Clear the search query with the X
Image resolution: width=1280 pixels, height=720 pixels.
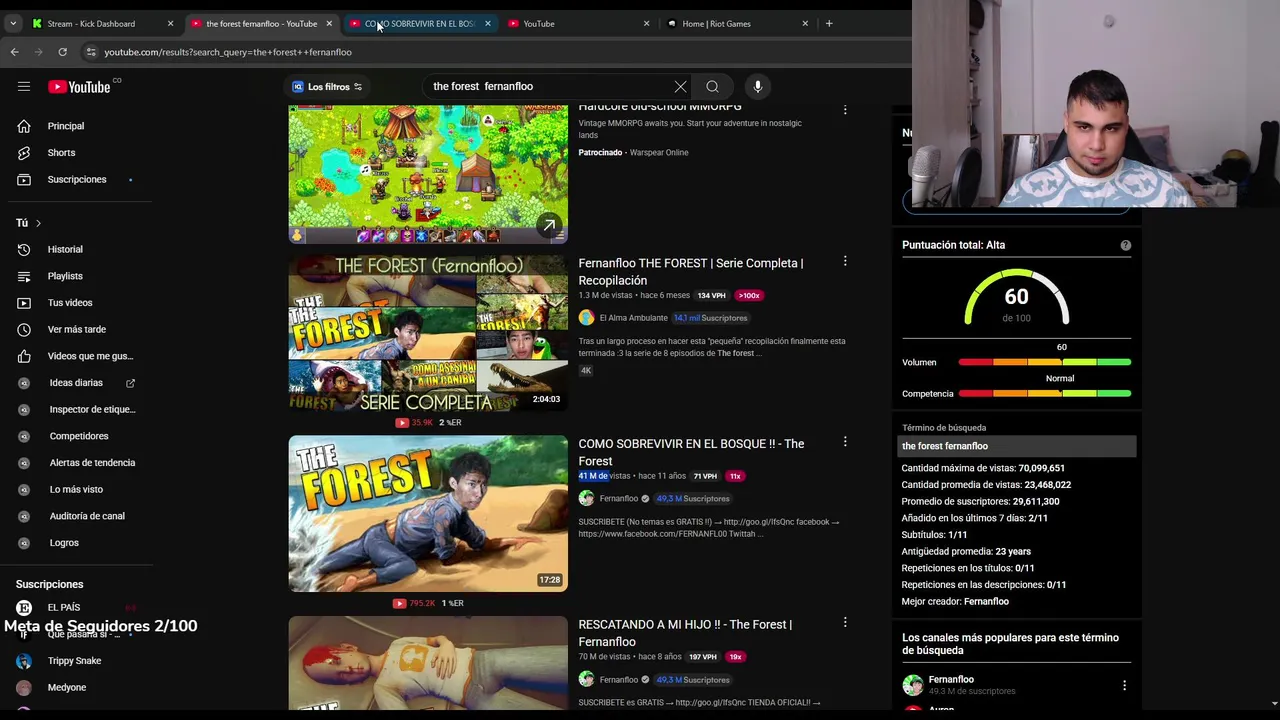[680, 87]
